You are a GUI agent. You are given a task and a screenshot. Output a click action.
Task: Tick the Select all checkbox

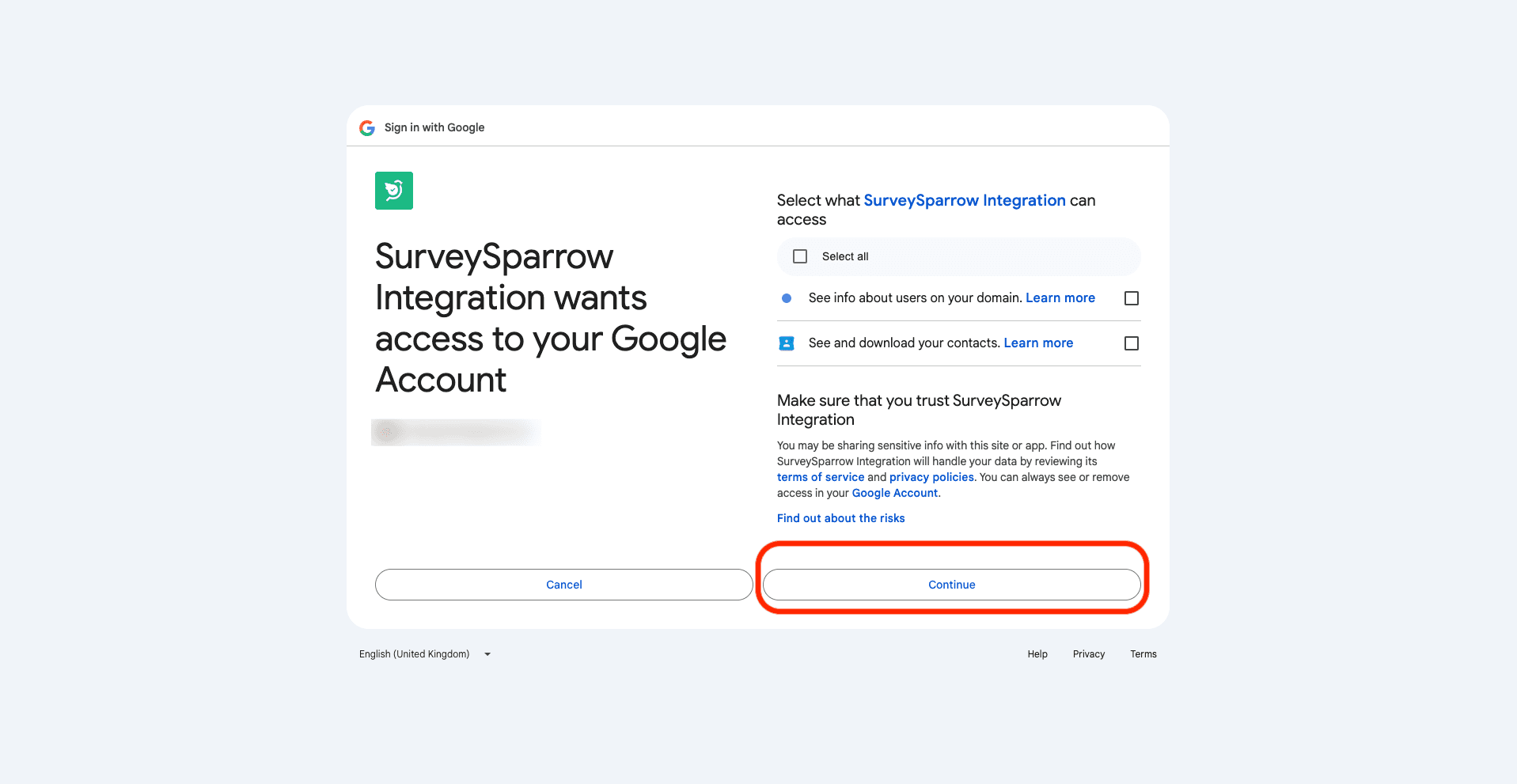coord(800,256)
